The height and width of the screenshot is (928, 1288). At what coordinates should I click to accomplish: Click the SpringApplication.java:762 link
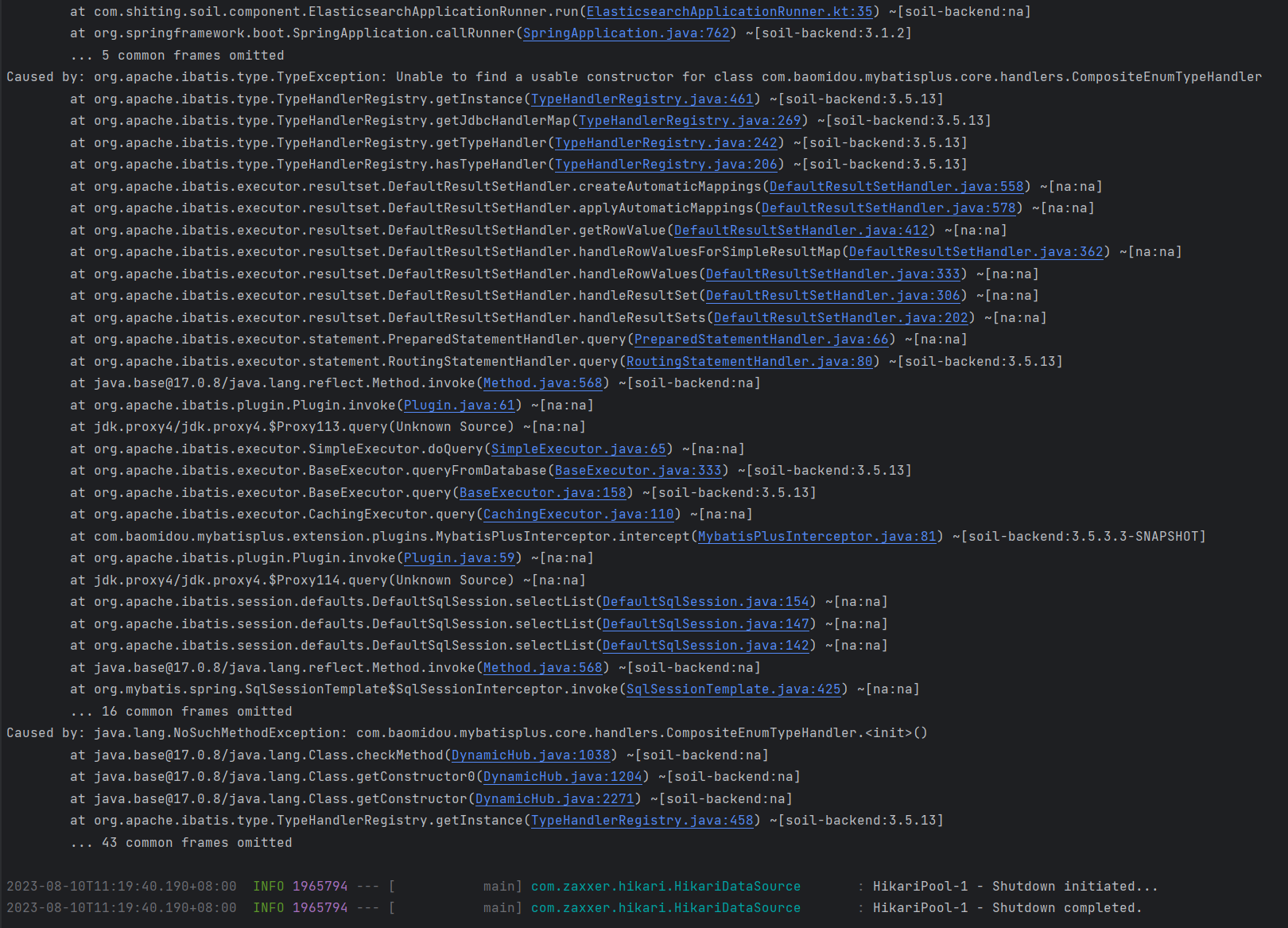(x=626, y=33)
